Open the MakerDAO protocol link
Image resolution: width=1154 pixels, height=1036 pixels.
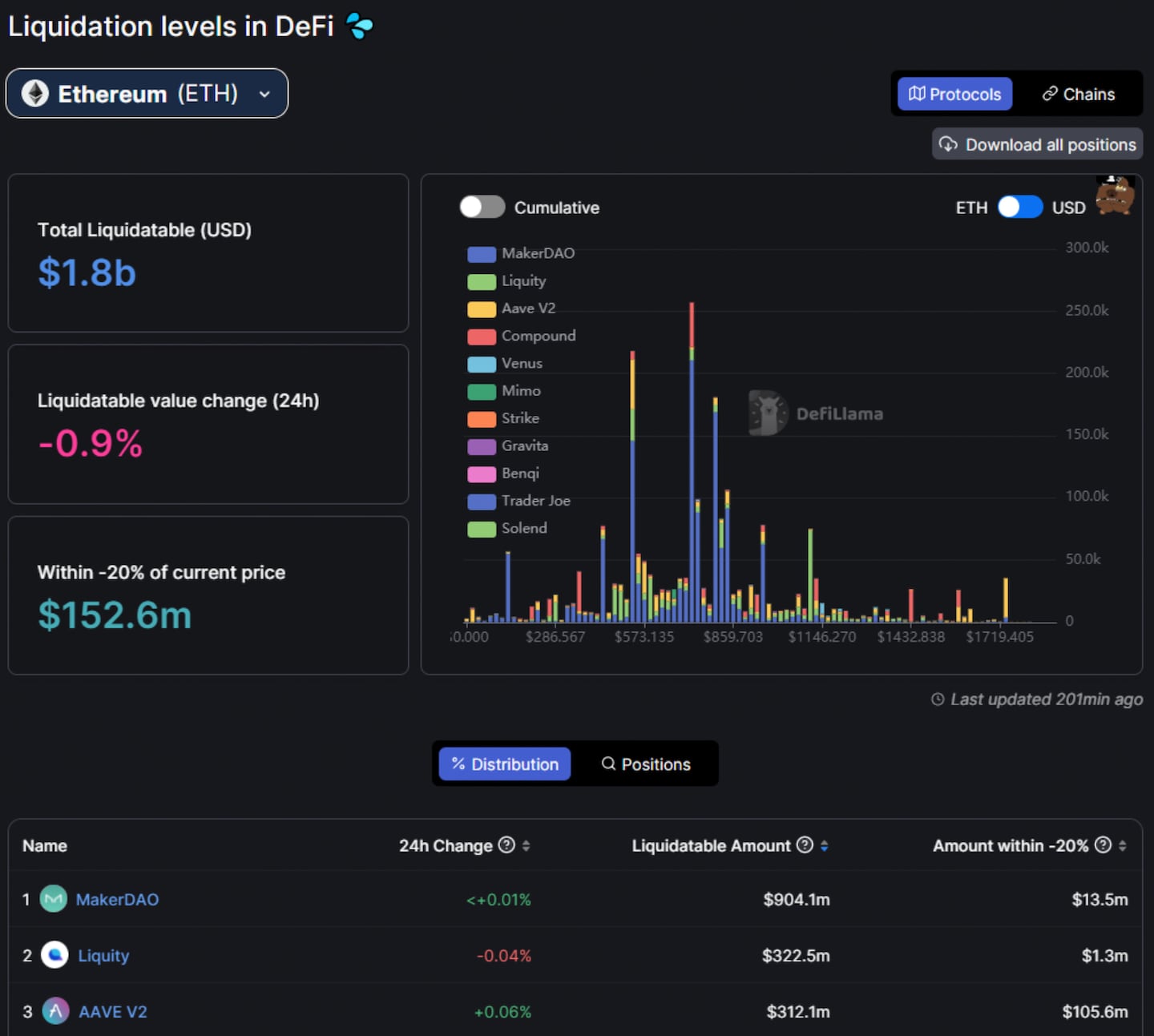point(117,899)
